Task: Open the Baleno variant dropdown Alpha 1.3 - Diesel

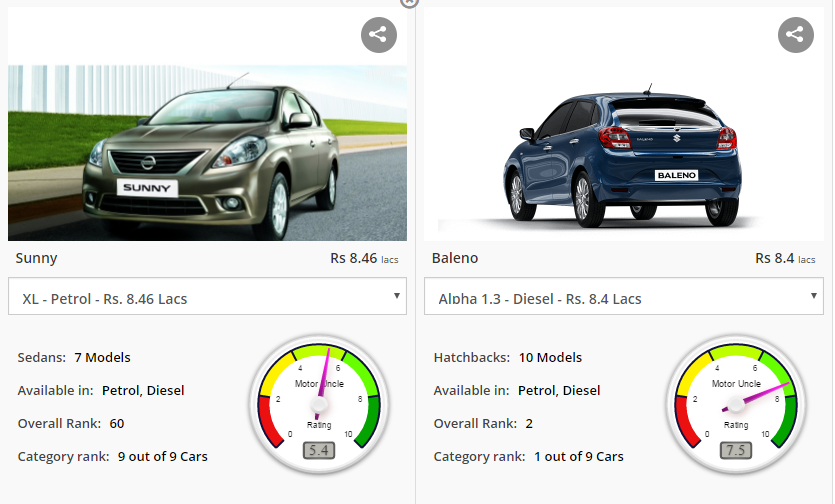Action: [x=624, y=296]
